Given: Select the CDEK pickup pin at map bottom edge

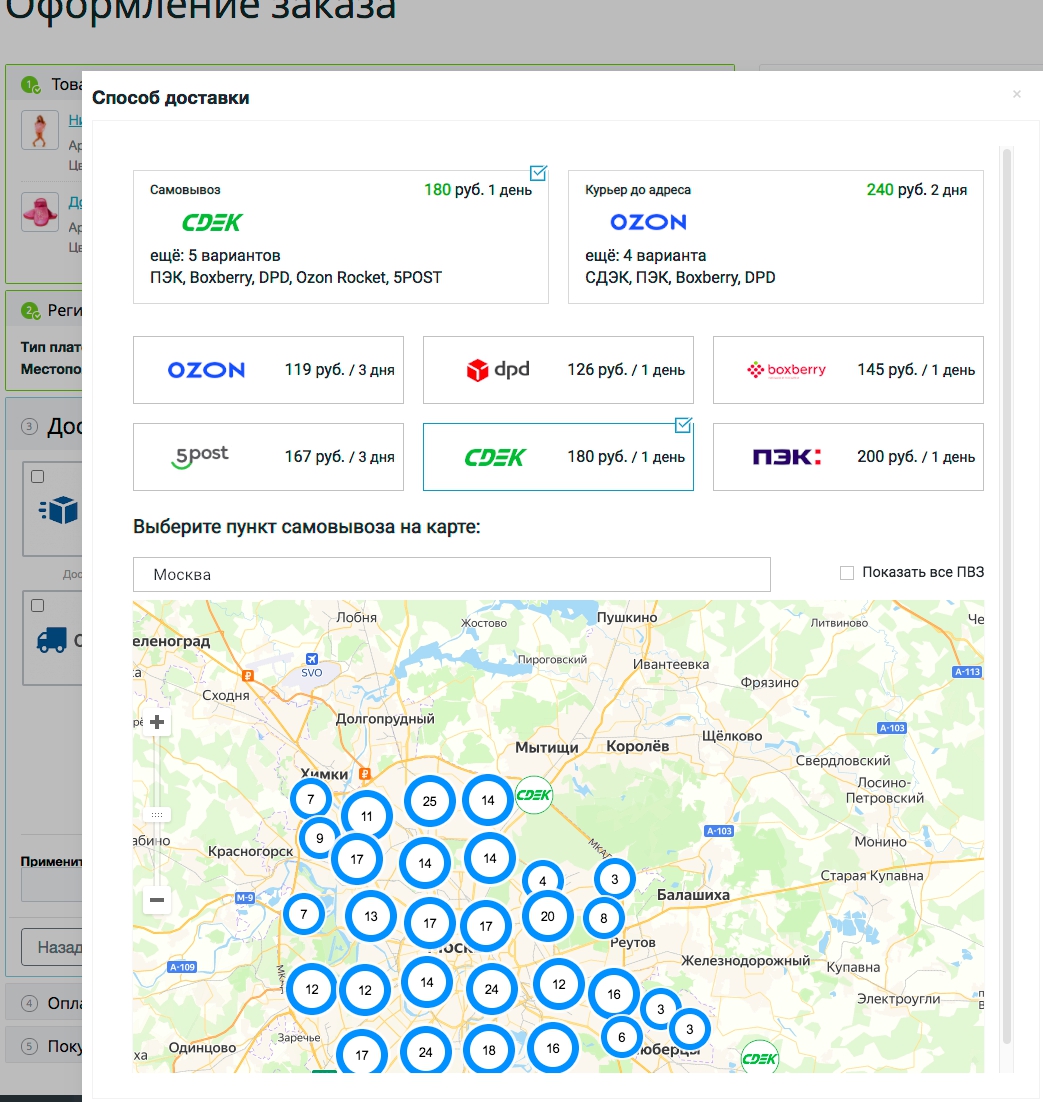Looking at the screenshot, I should click(x=760, y=1057).
